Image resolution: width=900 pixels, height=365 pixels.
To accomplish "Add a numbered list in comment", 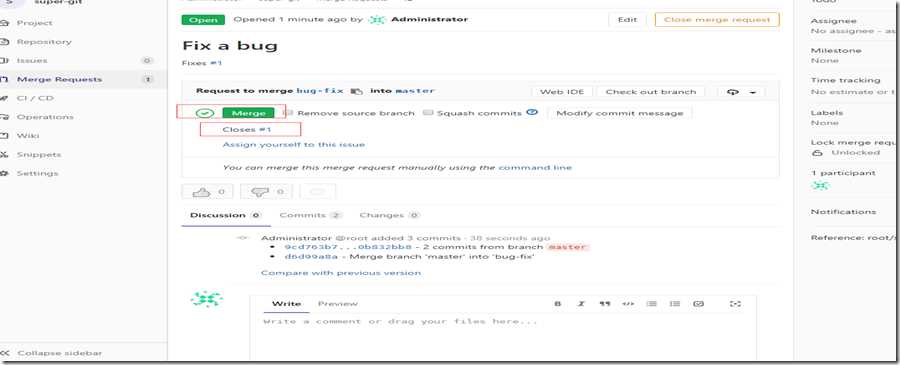I will point(675,304).
